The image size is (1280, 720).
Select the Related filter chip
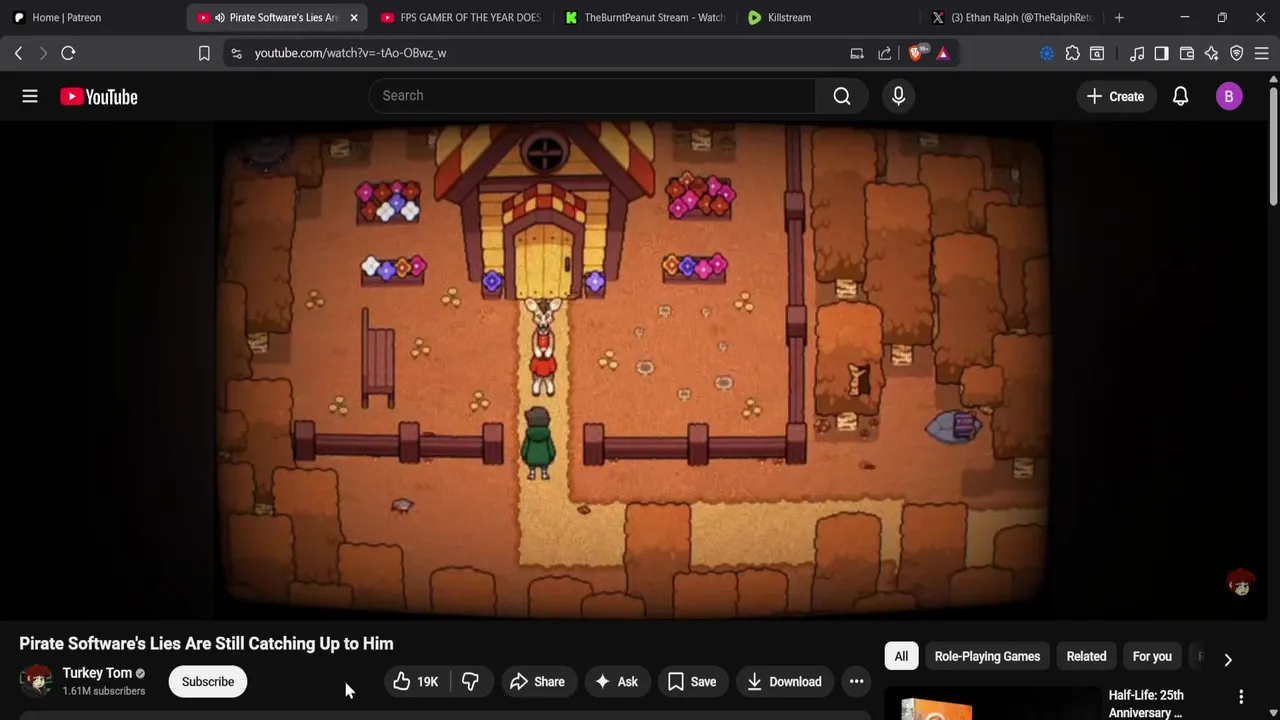point(1086,656)
